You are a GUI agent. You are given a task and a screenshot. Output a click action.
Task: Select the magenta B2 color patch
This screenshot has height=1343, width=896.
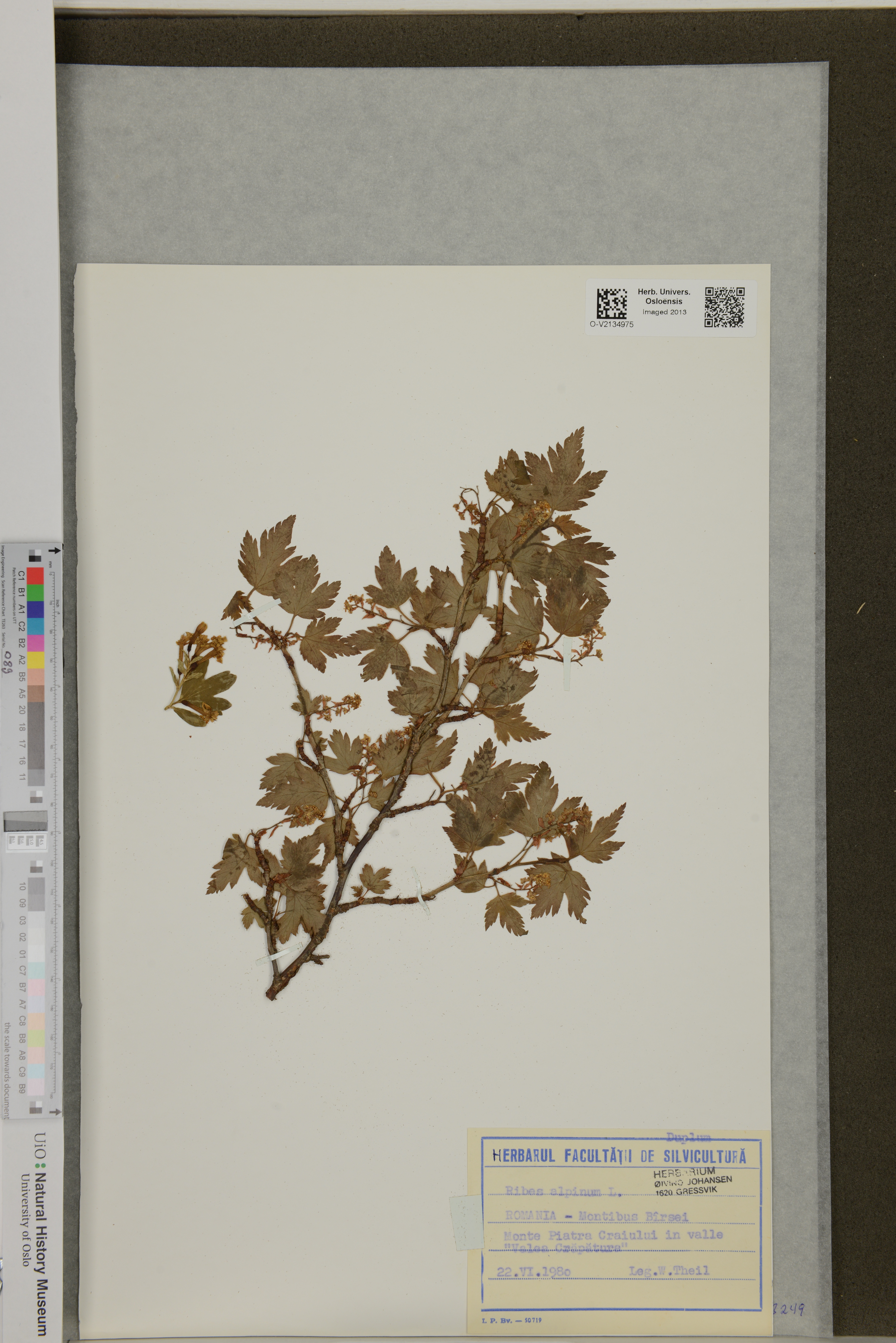(x=35, y=643)
